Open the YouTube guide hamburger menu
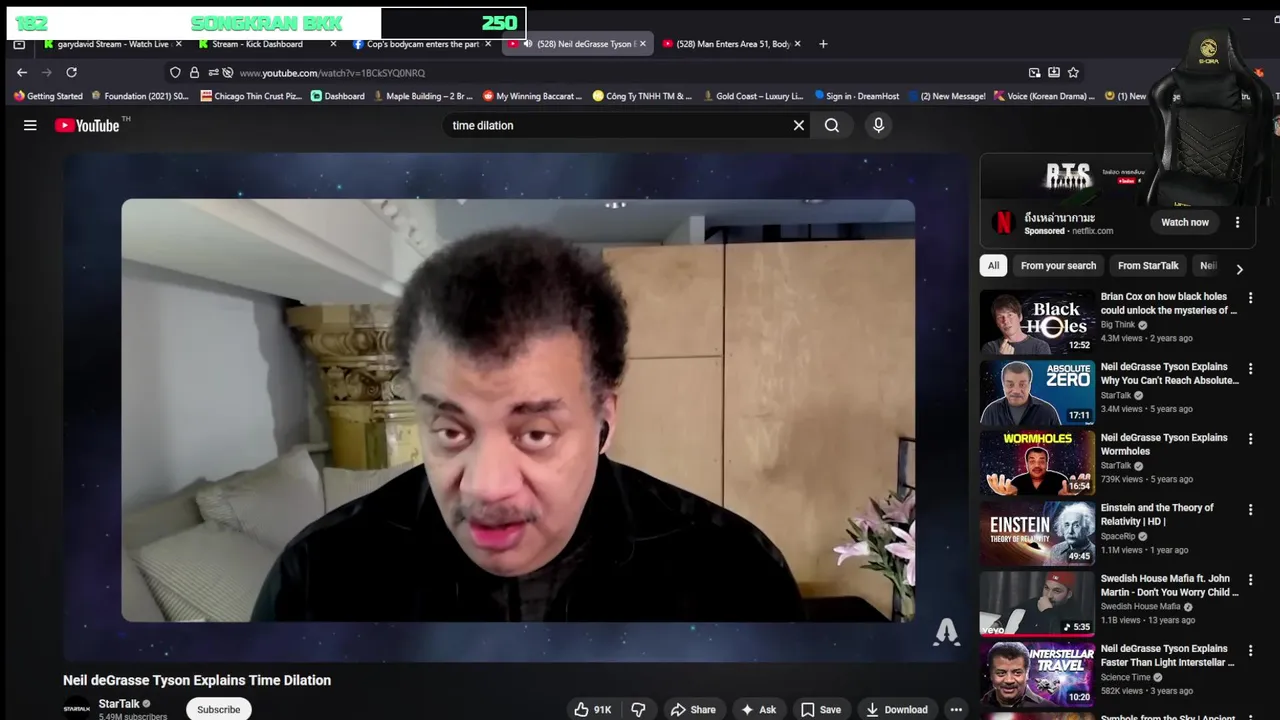 pyautogui.click(x=30, y=125)
